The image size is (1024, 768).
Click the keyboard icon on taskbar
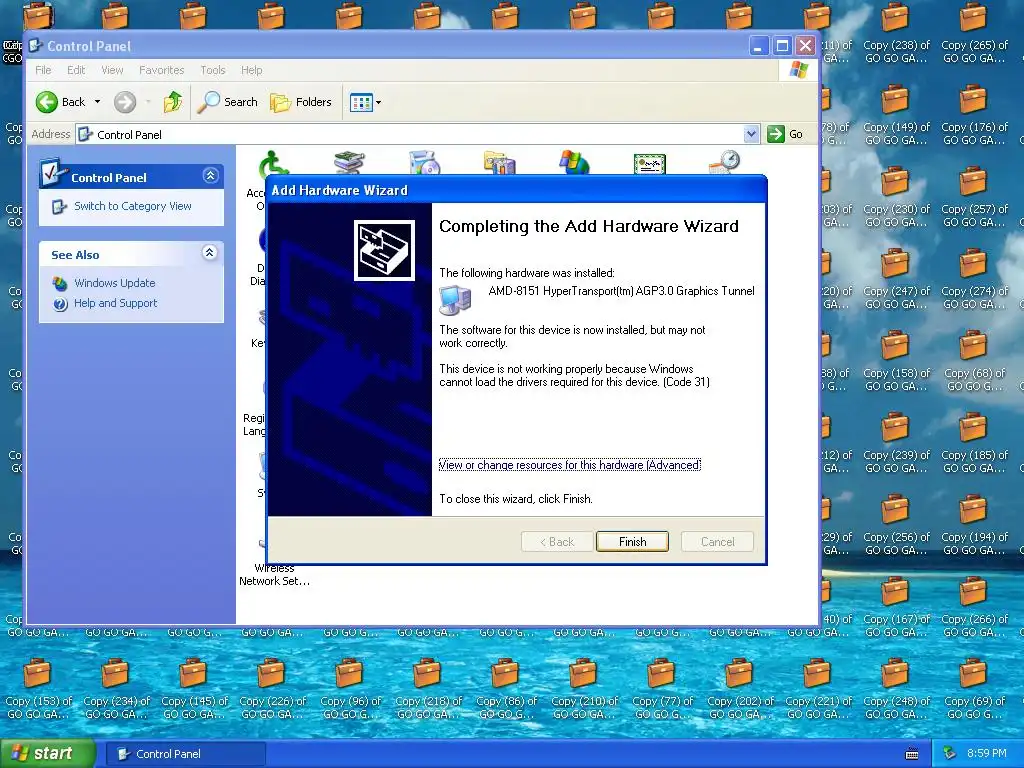[x=912, y=754]
